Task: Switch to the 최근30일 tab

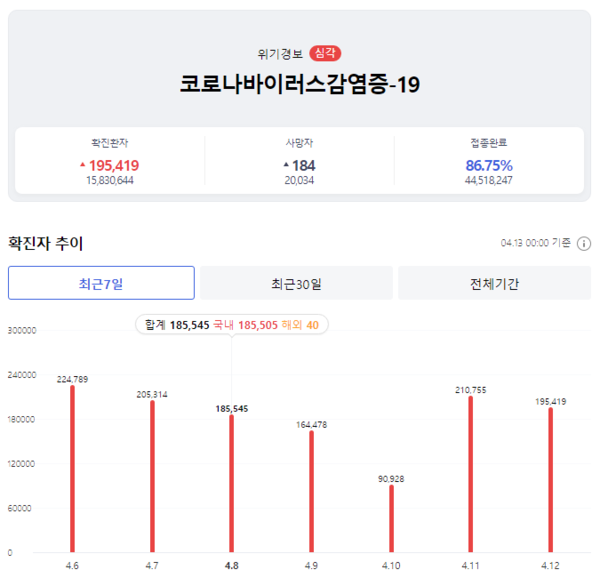Action: pos(296,283)
